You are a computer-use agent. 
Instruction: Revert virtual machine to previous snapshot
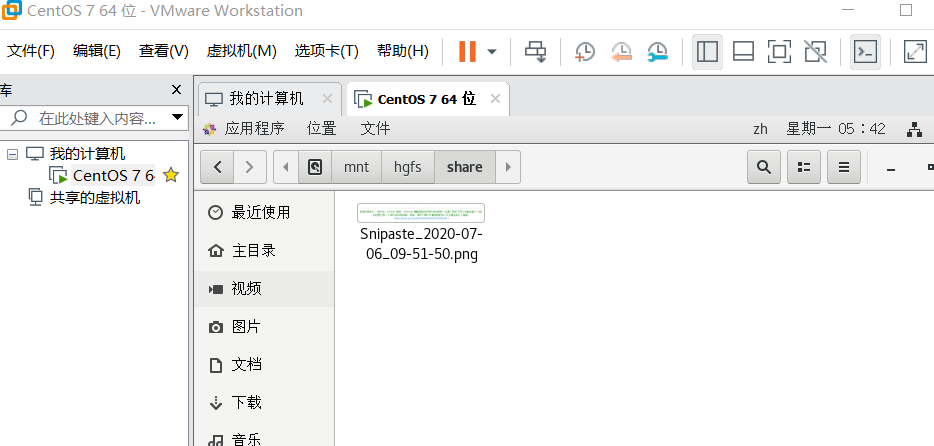[621, 51]
